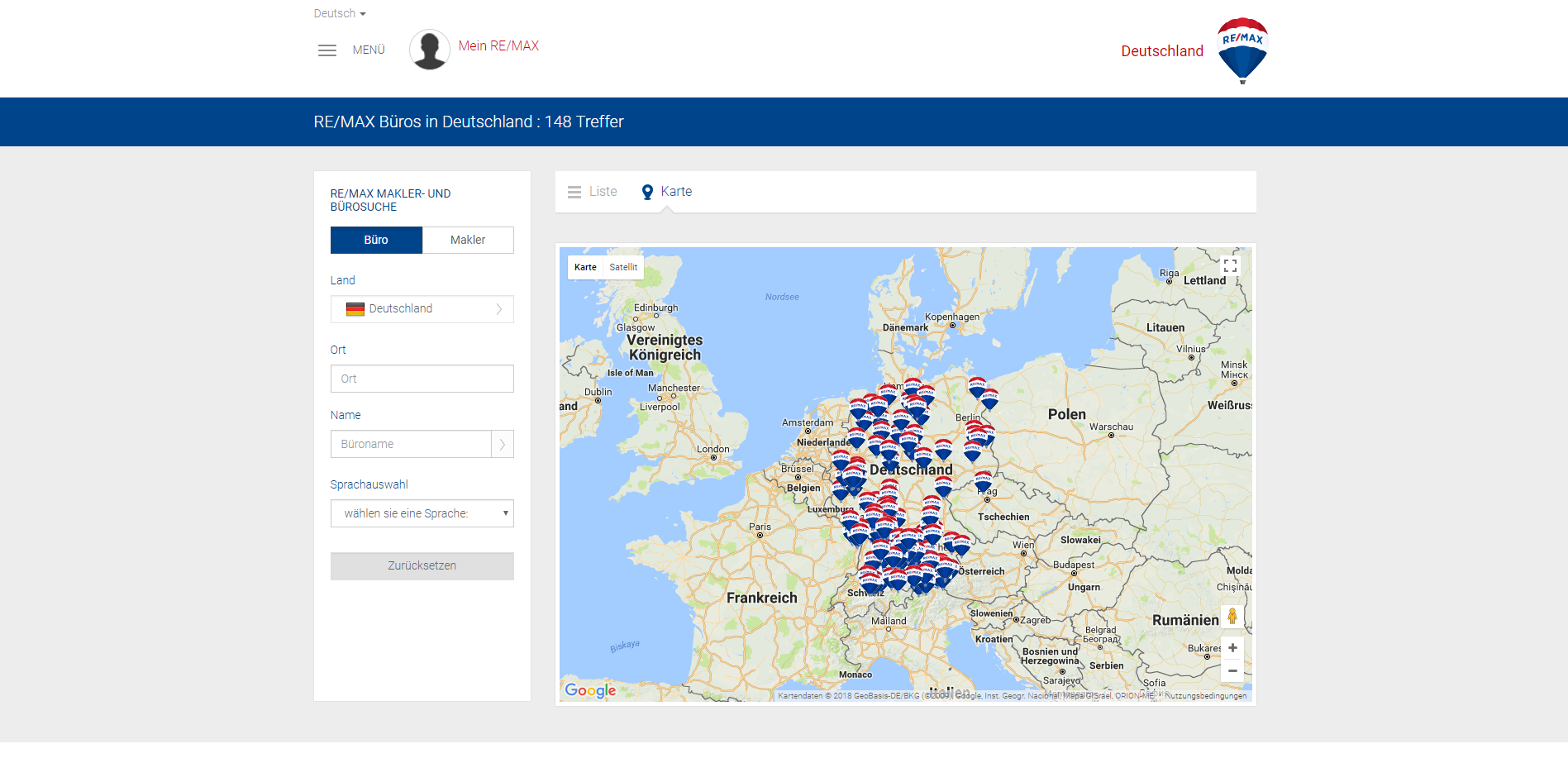The image size is (1568, 782).
Task: Click the RE/MAX marker near Prag
Action: pos(983,481)
